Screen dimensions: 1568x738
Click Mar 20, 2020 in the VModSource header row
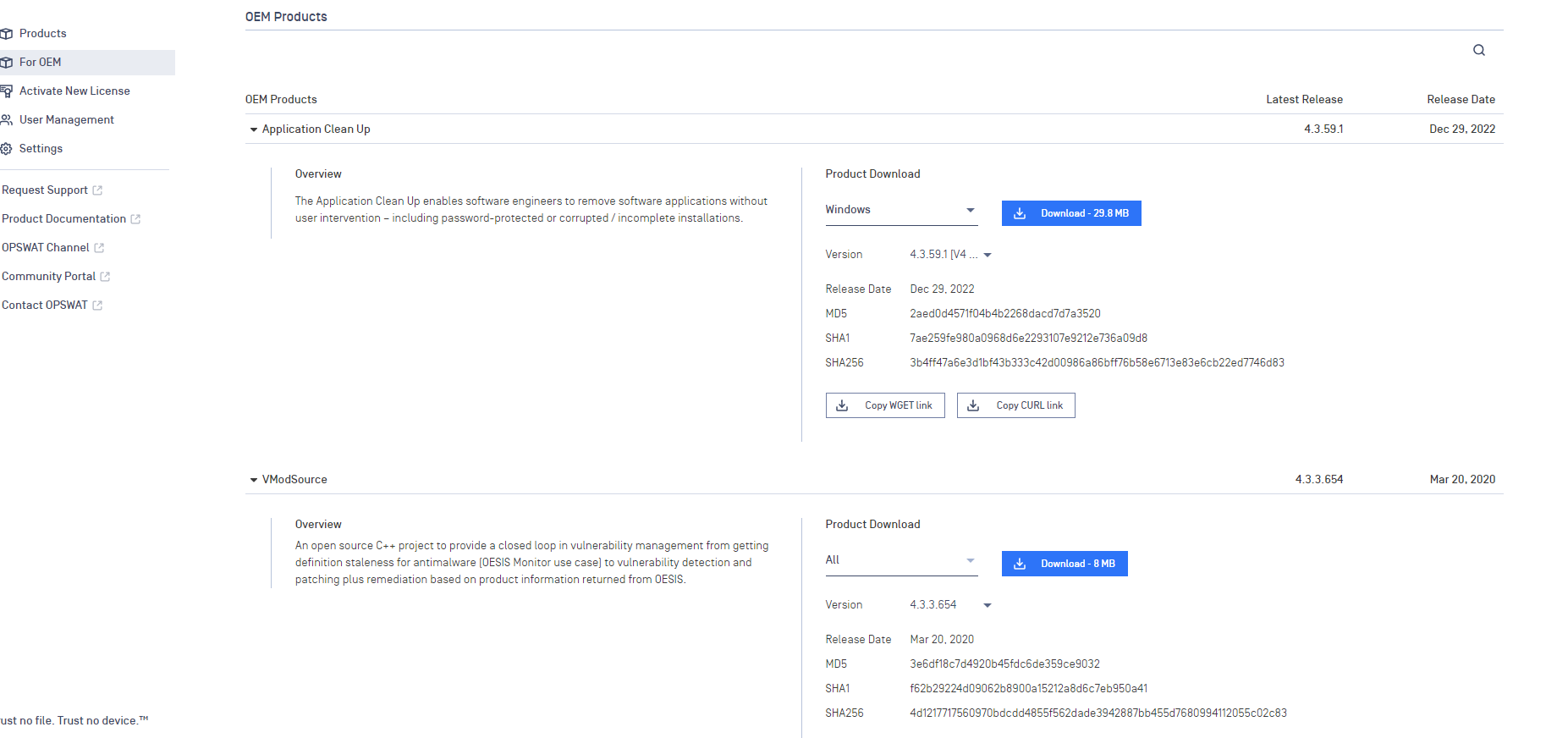(1462, 480)
